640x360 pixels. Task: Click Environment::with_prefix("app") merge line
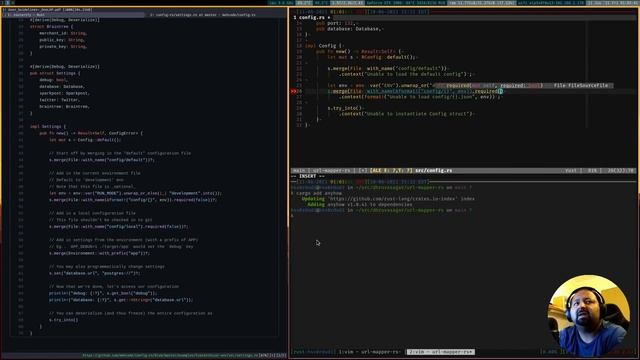tap(100, 253)
